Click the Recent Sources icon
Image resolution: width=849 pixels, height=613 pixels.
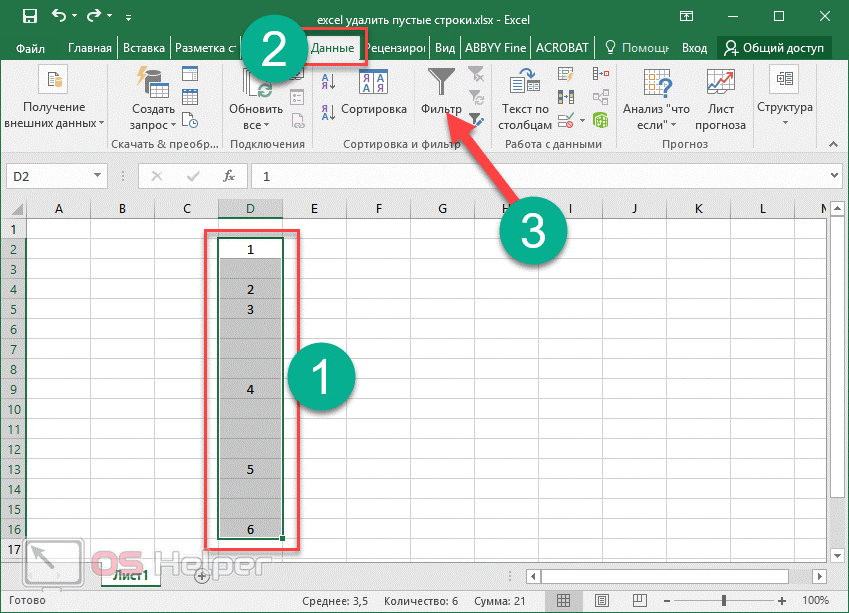pyautogui.click(x=190, y=120)
